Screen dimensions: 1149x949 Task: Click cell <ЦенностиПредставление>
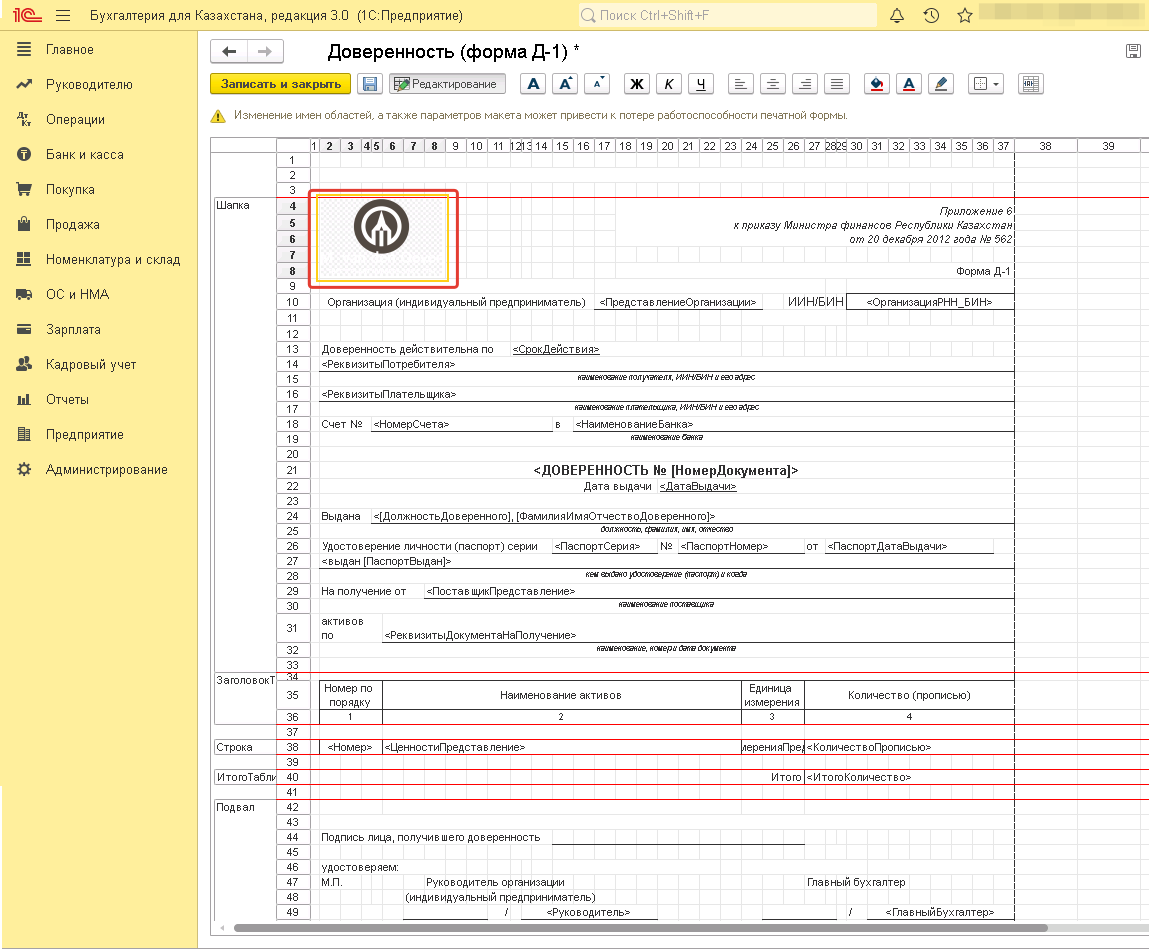click(x=561, y=747)
